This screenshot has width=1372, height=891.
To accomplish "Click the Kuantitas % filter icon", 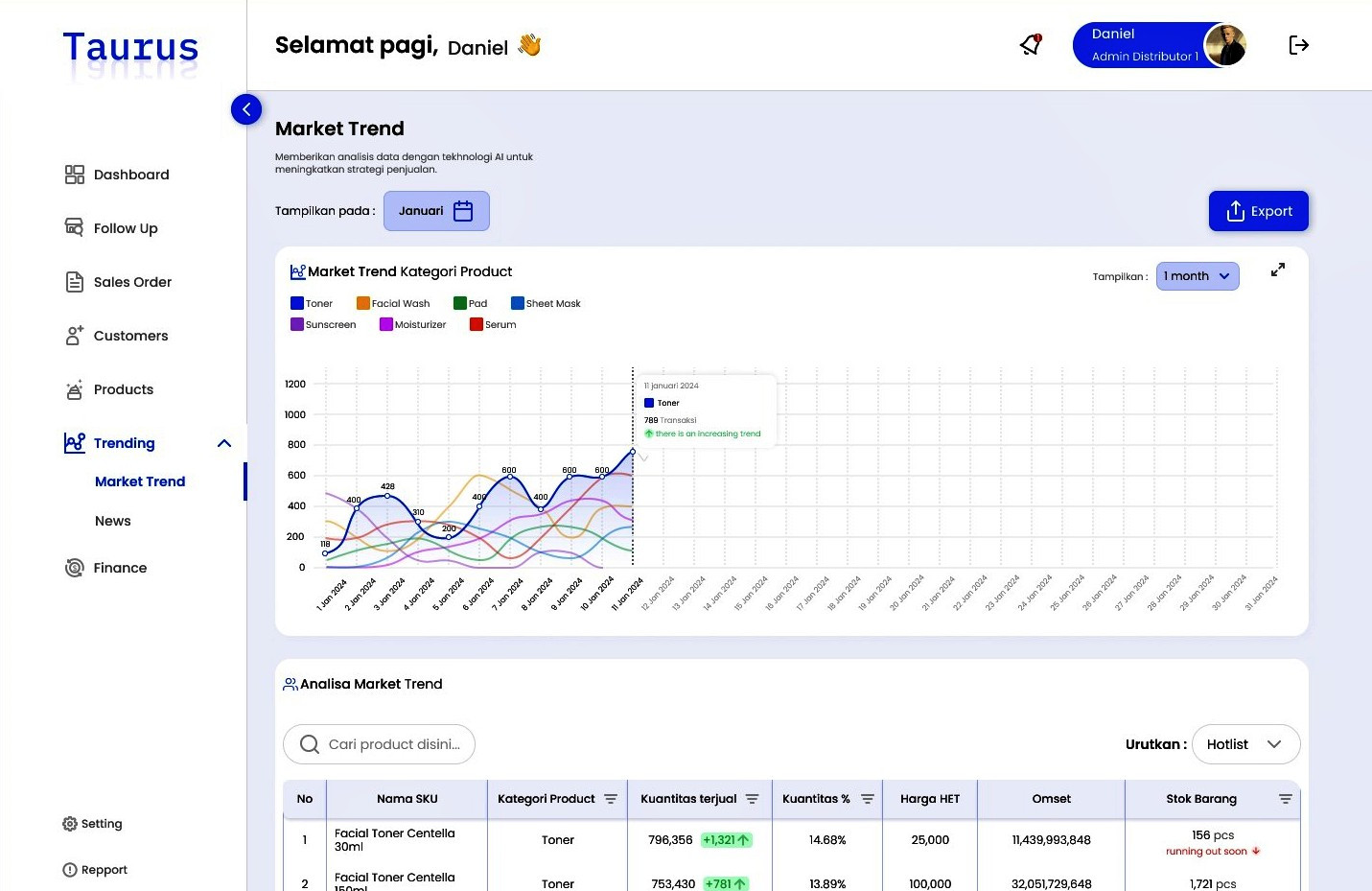I will tap(868, 799).
